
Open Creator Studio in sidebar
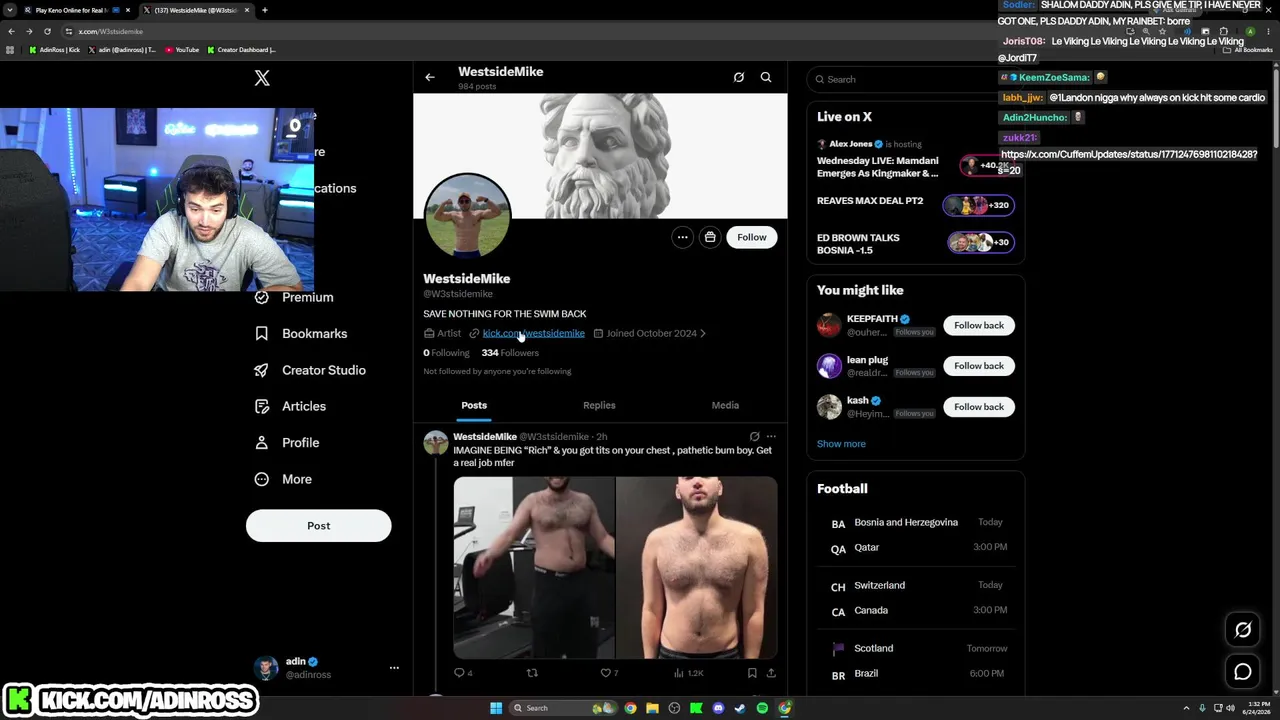point(310,370)
